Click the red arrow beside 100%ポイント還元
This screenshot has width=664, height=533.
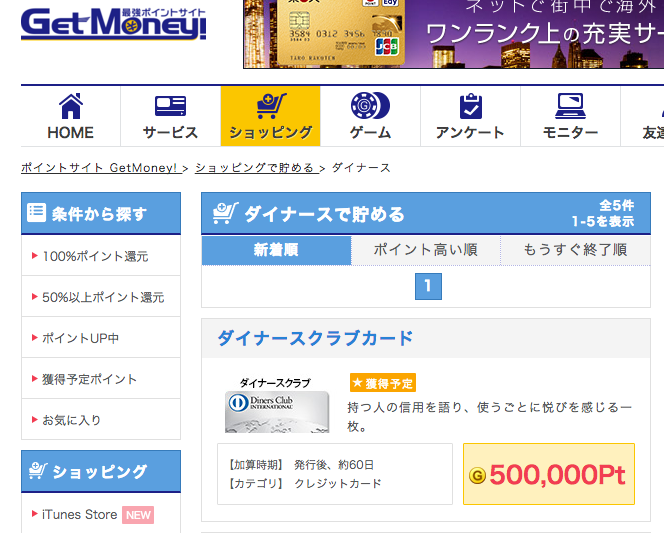(35, 256)
